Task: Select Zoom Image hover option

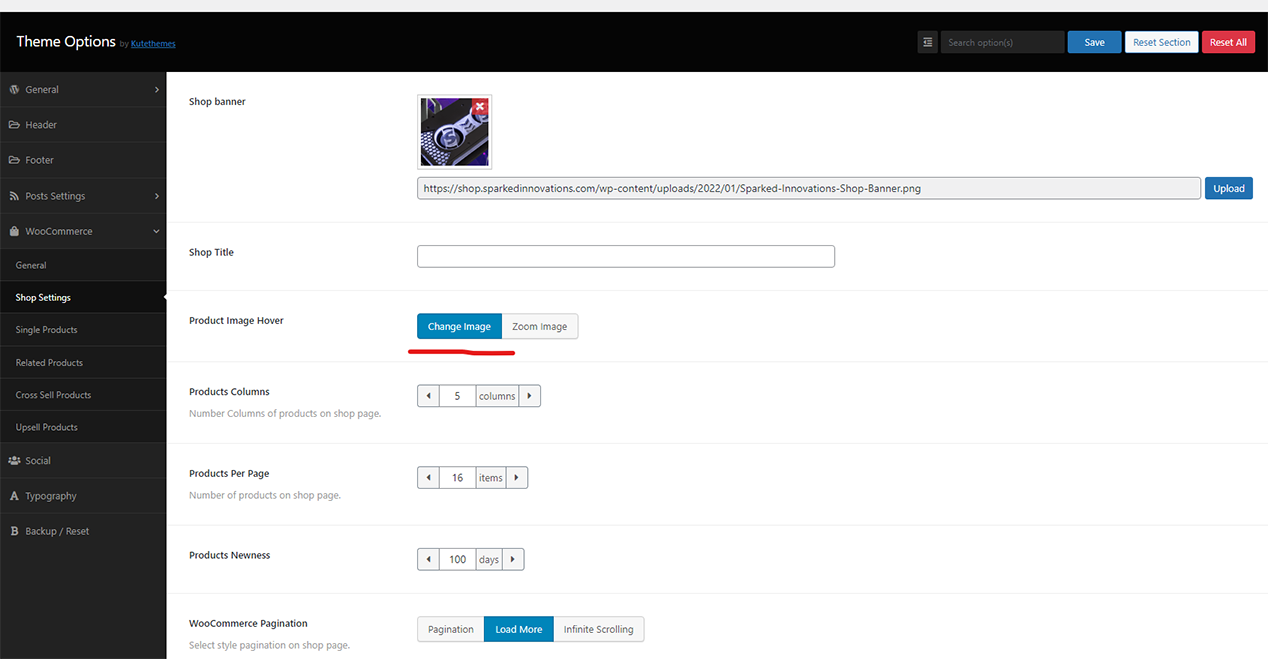Action: click(x=540, y=326)
